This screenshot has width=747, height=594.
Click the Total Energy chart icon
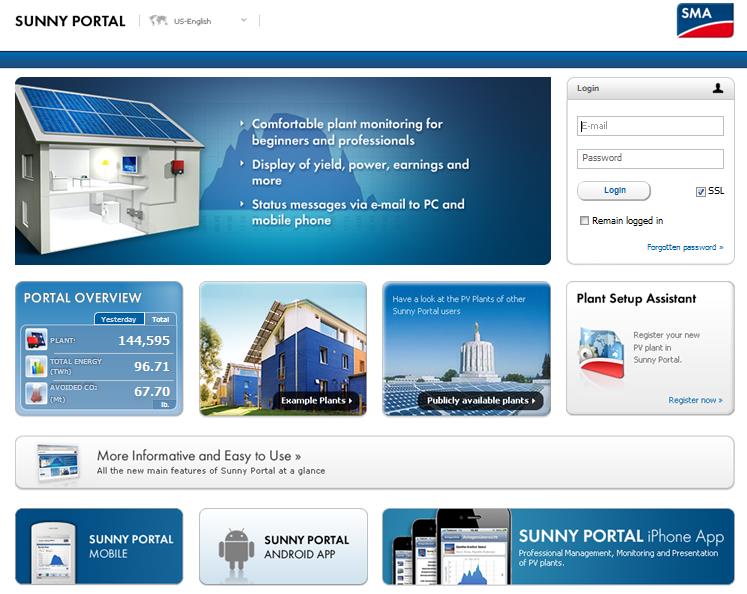(36, 366)
